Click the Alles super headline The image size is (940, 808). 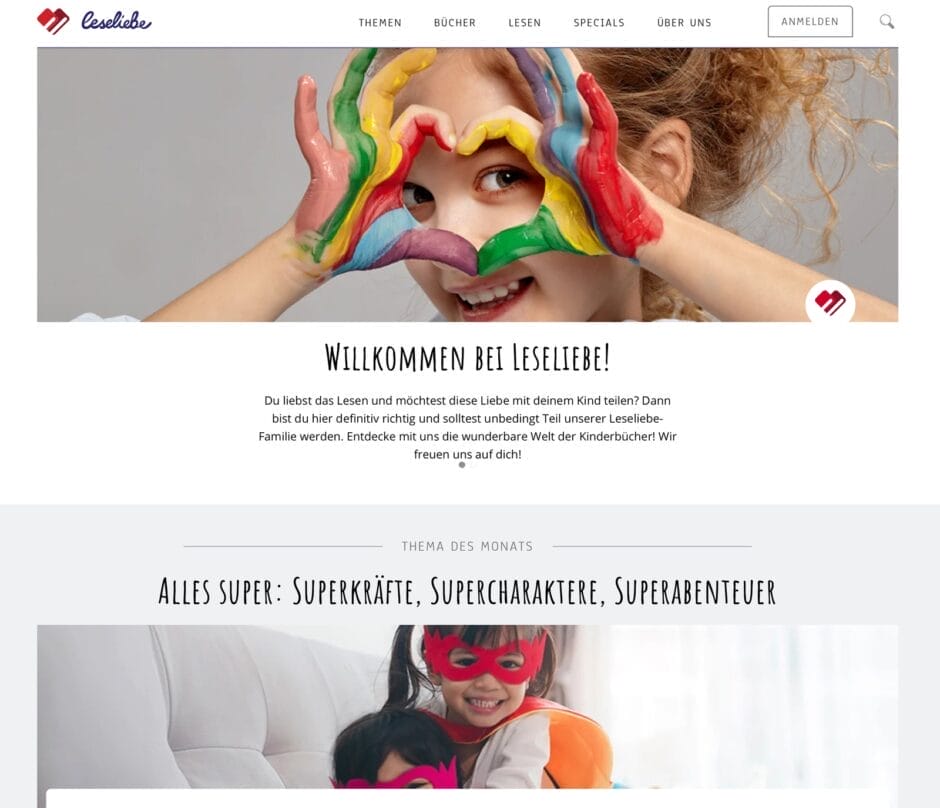click(468, 591)
